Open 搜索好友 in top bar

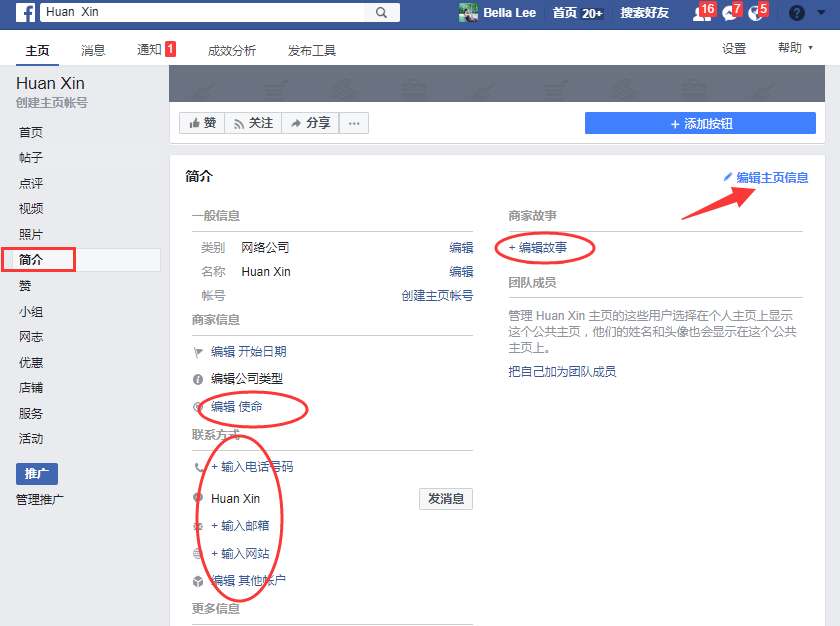644,13
